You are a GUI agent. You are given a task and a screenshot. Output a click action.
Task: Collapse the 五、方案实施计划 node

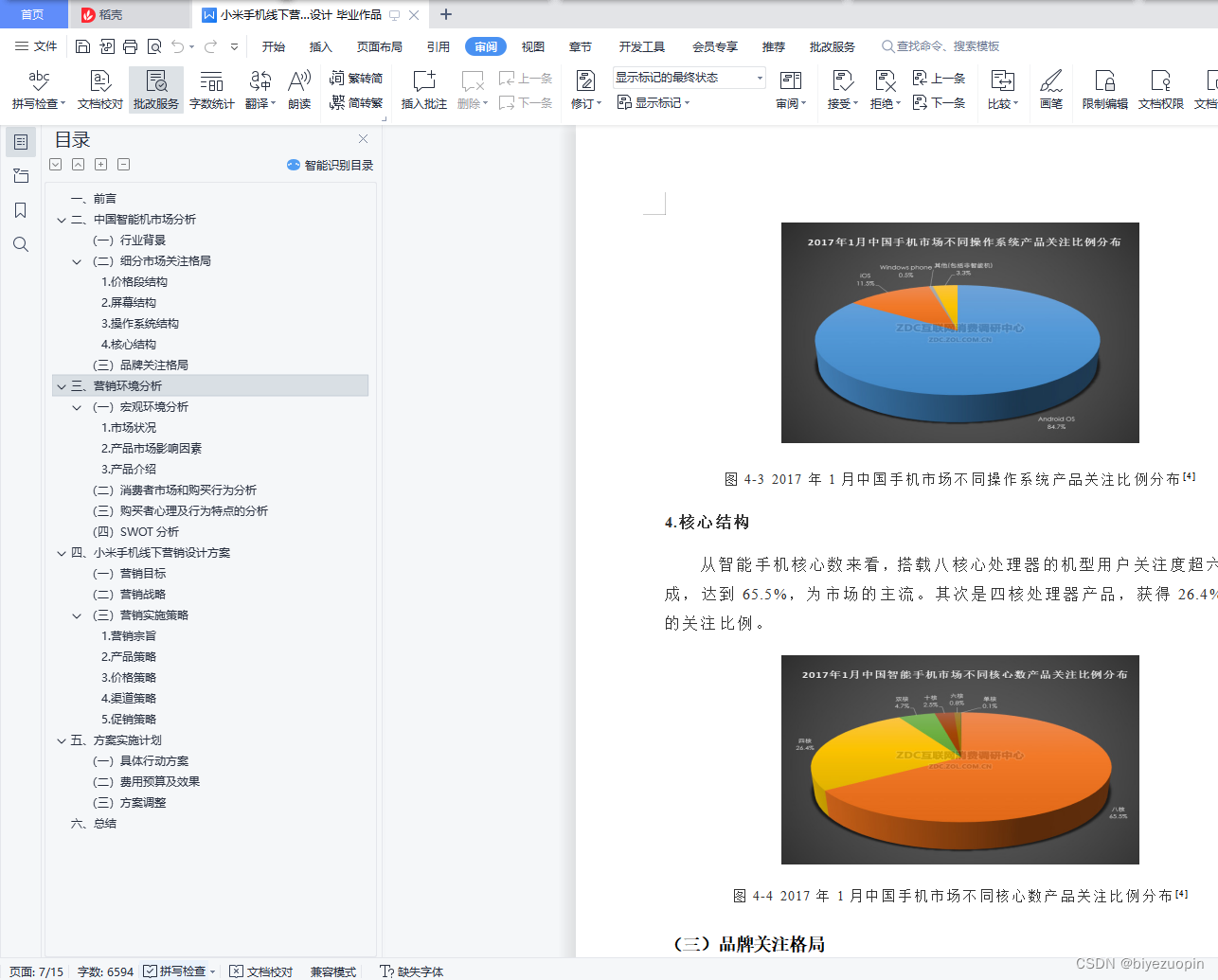62,740
